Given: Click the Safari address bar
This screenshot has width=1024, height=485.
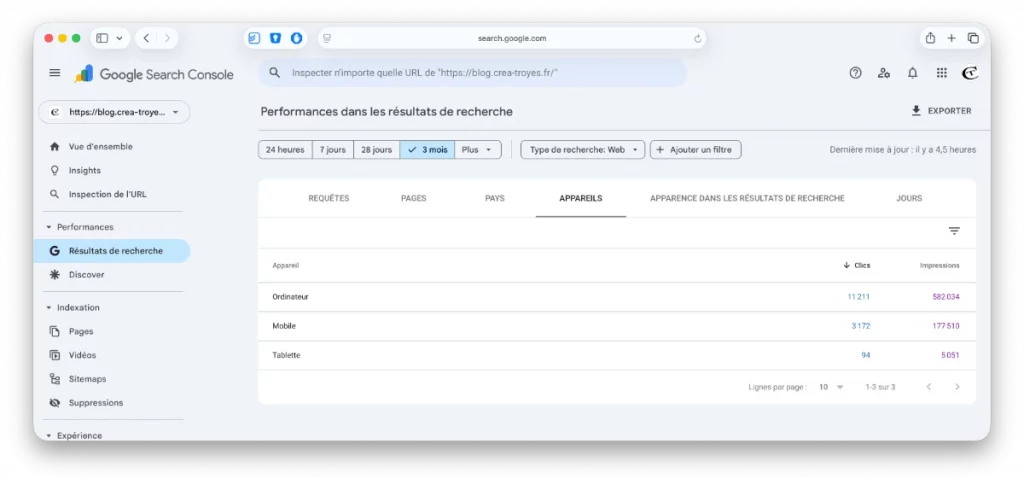Looking at the screenshot, I should 512,39.
